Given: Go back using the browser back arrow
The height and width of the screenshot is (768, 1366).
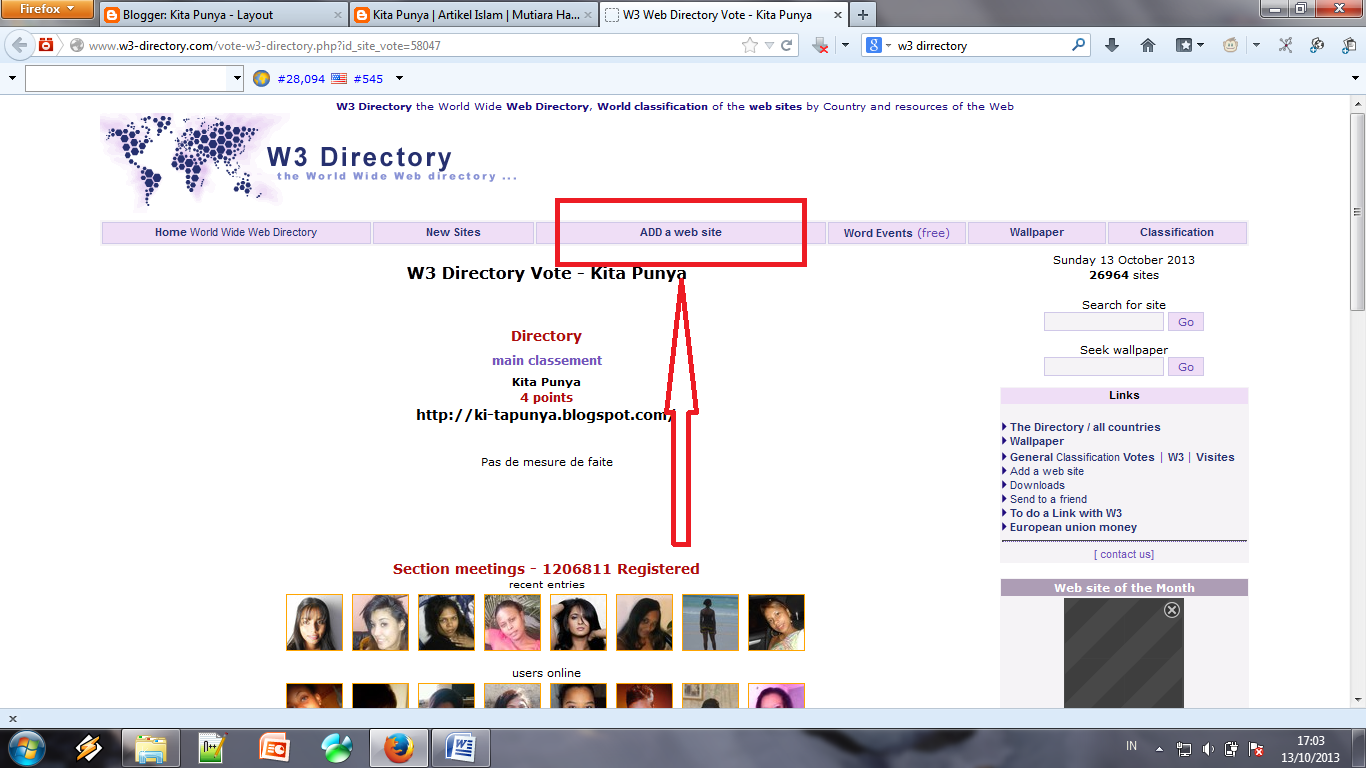Looking at the screenshot, I should (20, 45).
